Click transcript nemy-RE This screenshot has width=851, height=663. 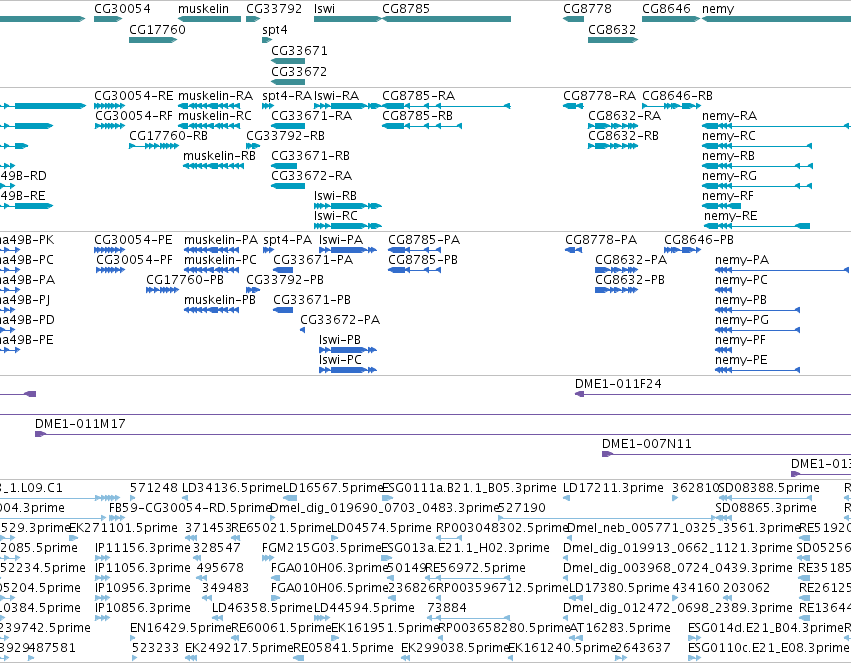click(x=731, y=215)
